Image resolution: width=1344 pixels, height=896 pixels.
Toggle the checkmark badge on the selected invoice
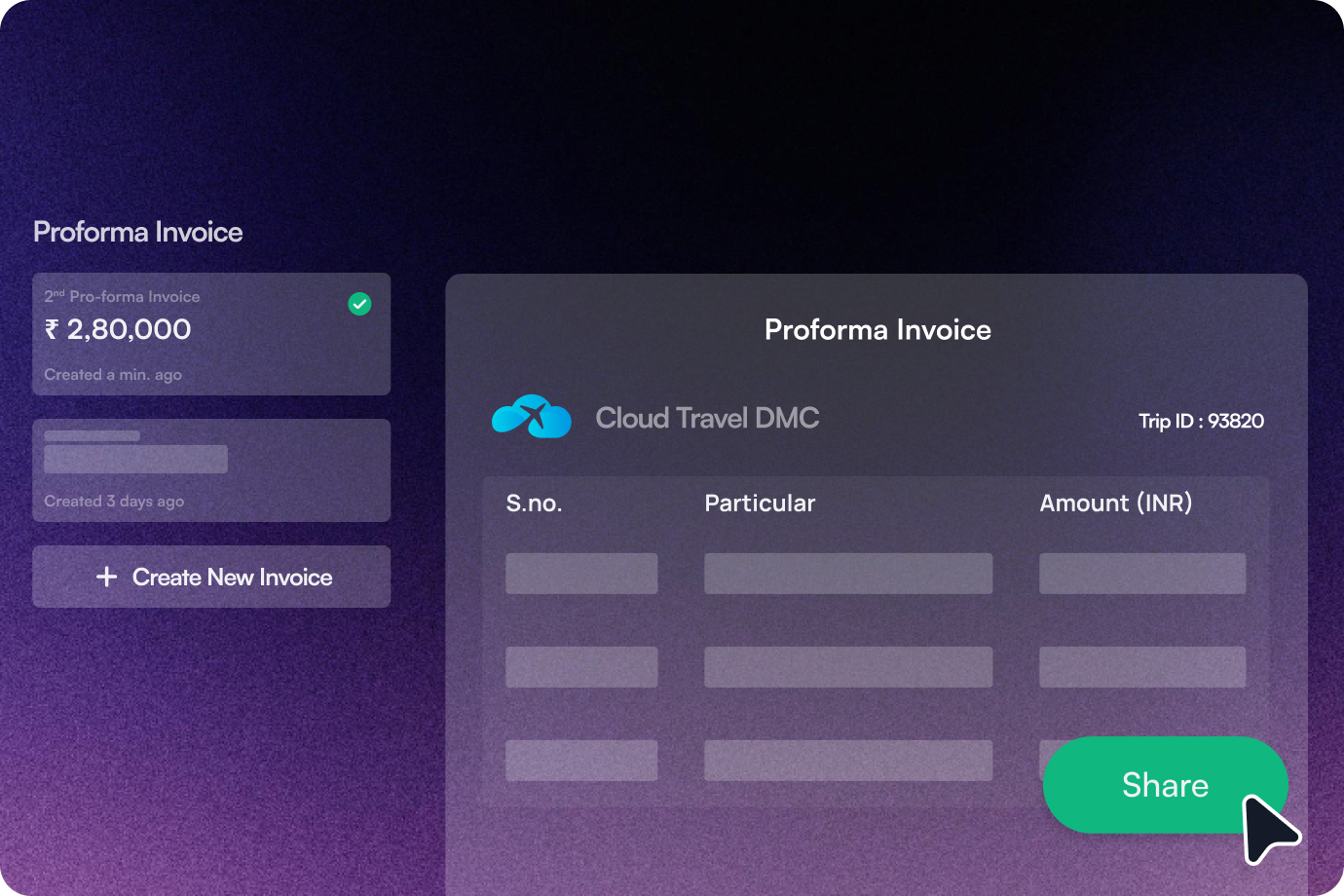coord(359,304)
